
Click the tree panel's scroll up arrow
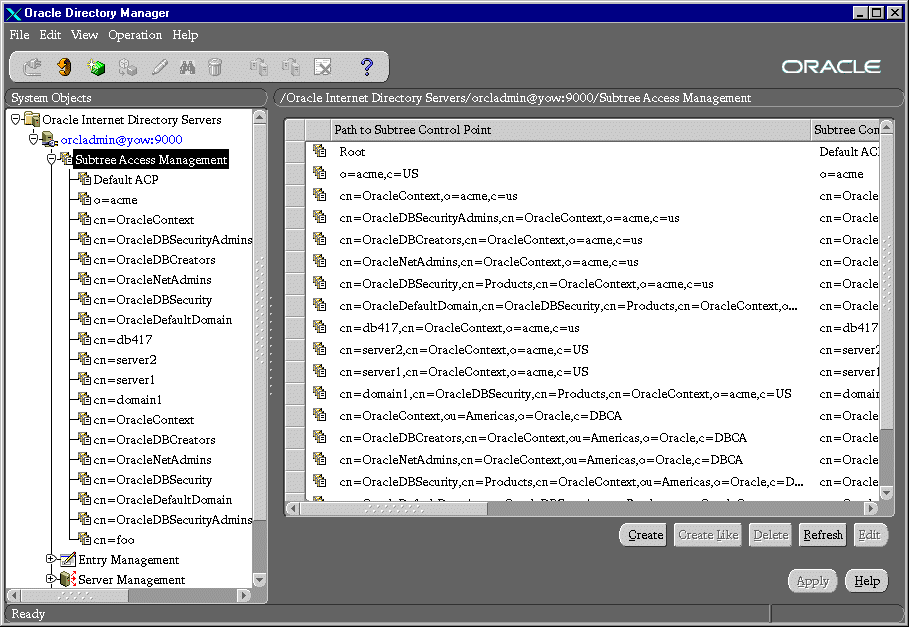(259, 117)
